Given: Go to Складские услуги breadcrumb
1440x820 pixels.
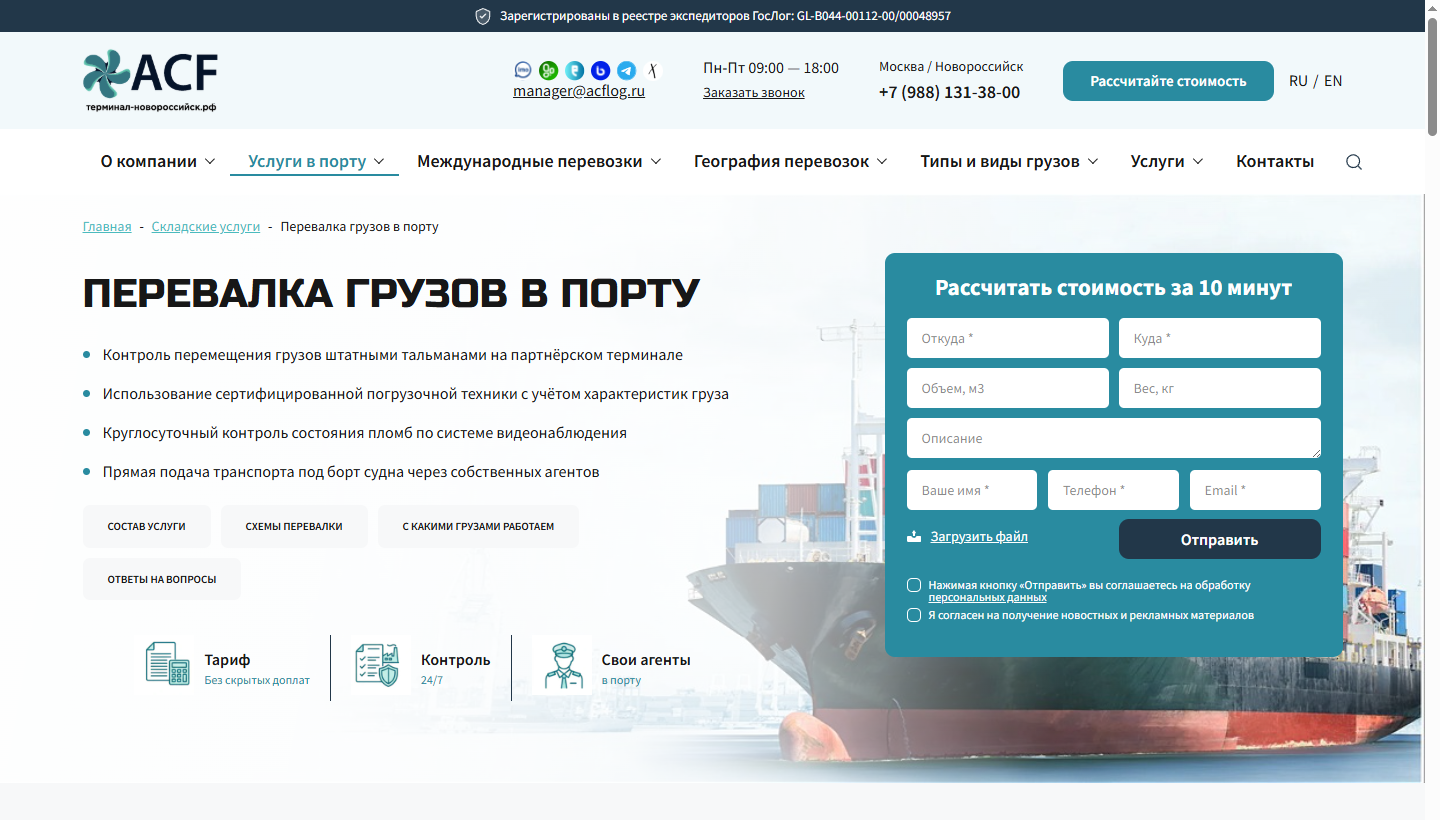Looking at the screenshot, I should click(x=206, y=227).
